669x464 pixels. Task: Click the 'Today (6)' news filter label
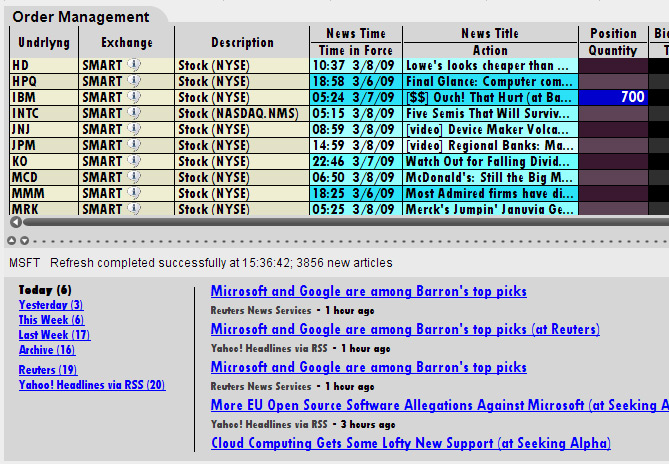click(45, 290)
